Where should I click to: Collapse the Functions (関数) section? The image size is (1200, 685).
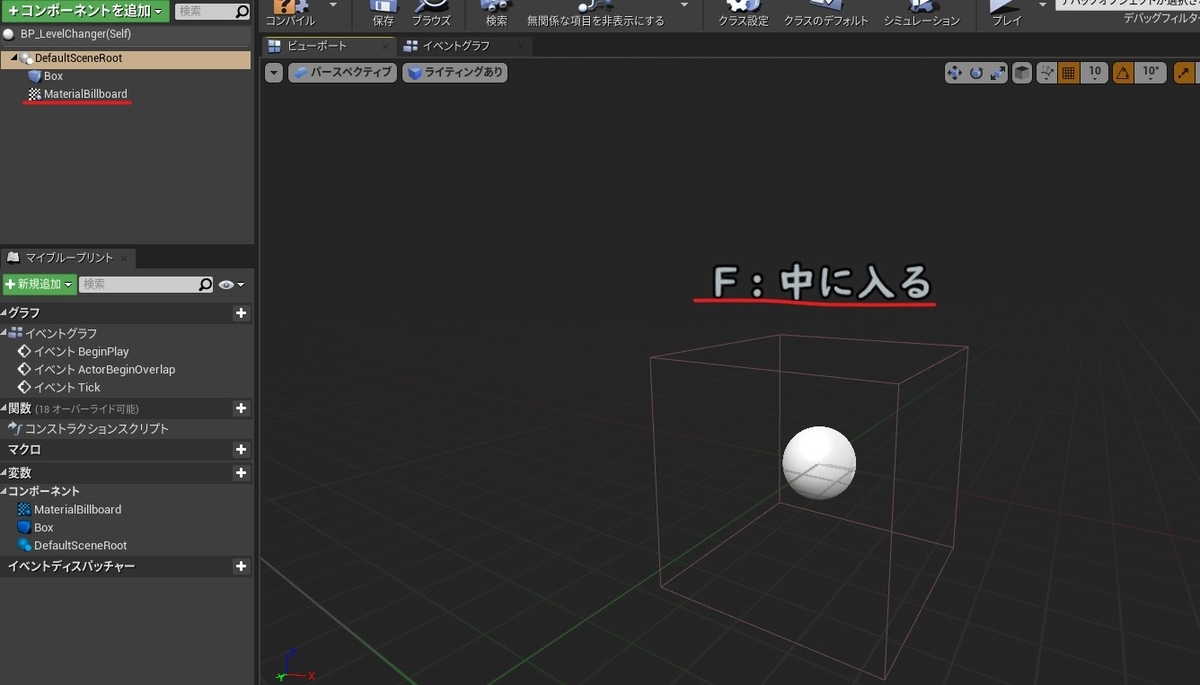[4, 408]
